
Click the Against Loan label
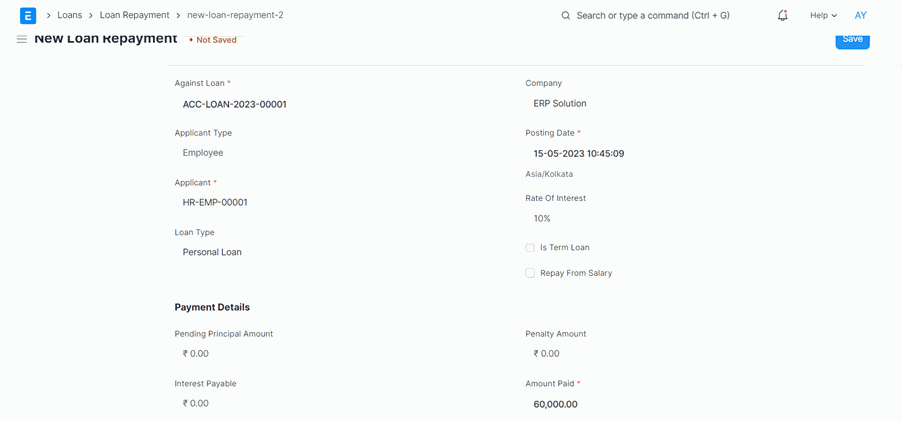[x=200, y=83]
